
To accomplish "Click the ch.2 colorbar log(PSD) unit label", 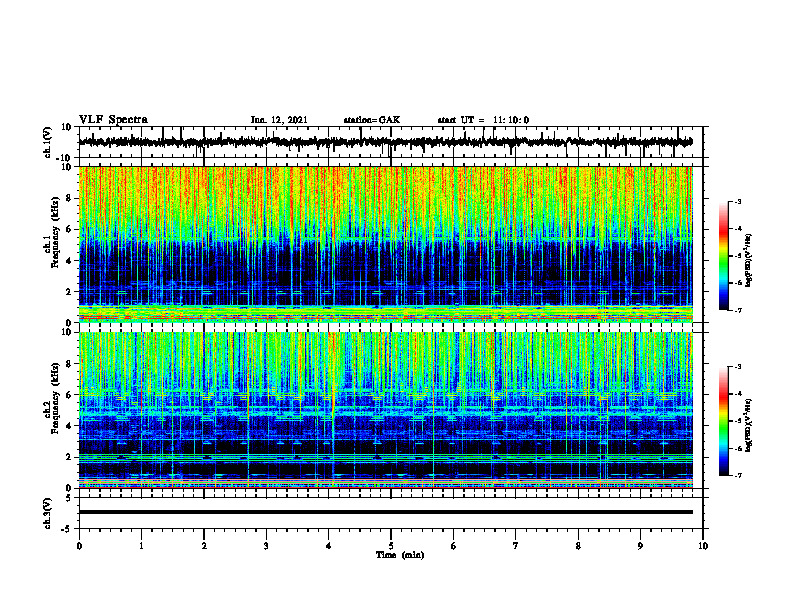I will pyautogui.click(x=748, y=425).
